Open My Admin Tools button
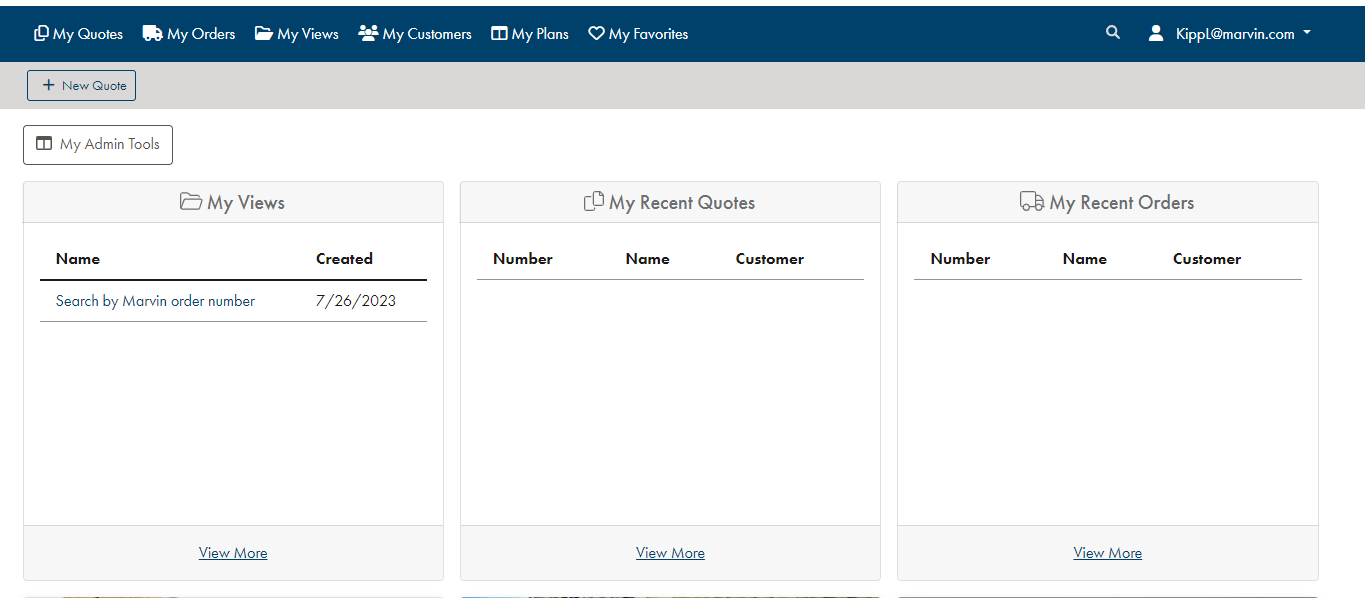1365x598 pixels. coord(98,145)
